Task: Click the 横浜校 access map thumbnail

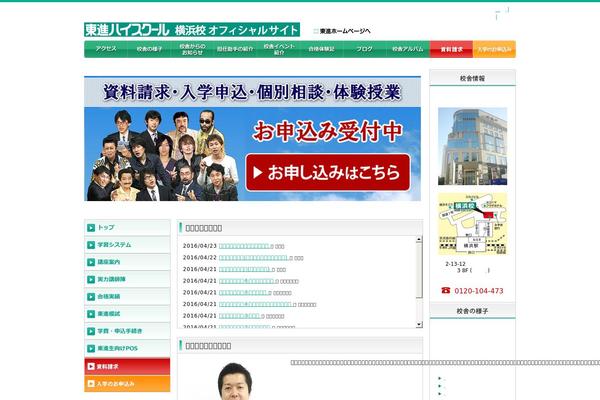Action: pos(473,224)
